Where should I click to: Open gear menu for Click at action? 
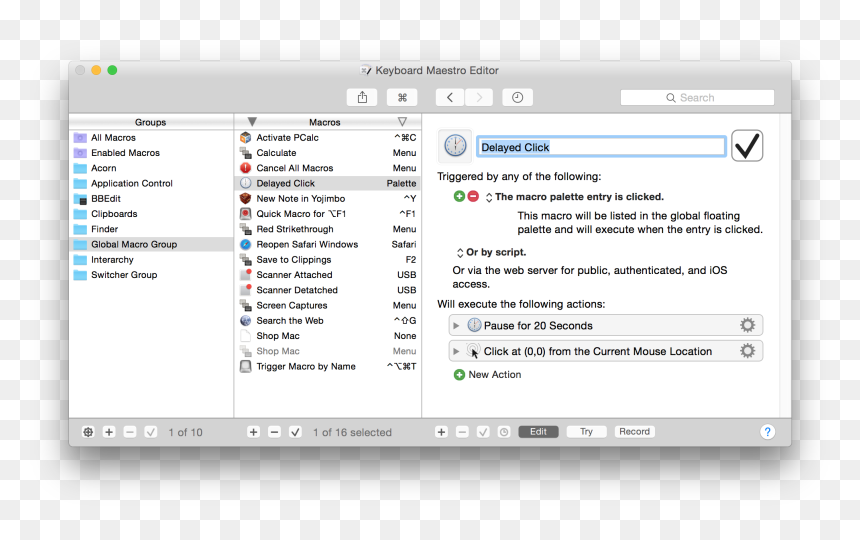coord(748,350)
